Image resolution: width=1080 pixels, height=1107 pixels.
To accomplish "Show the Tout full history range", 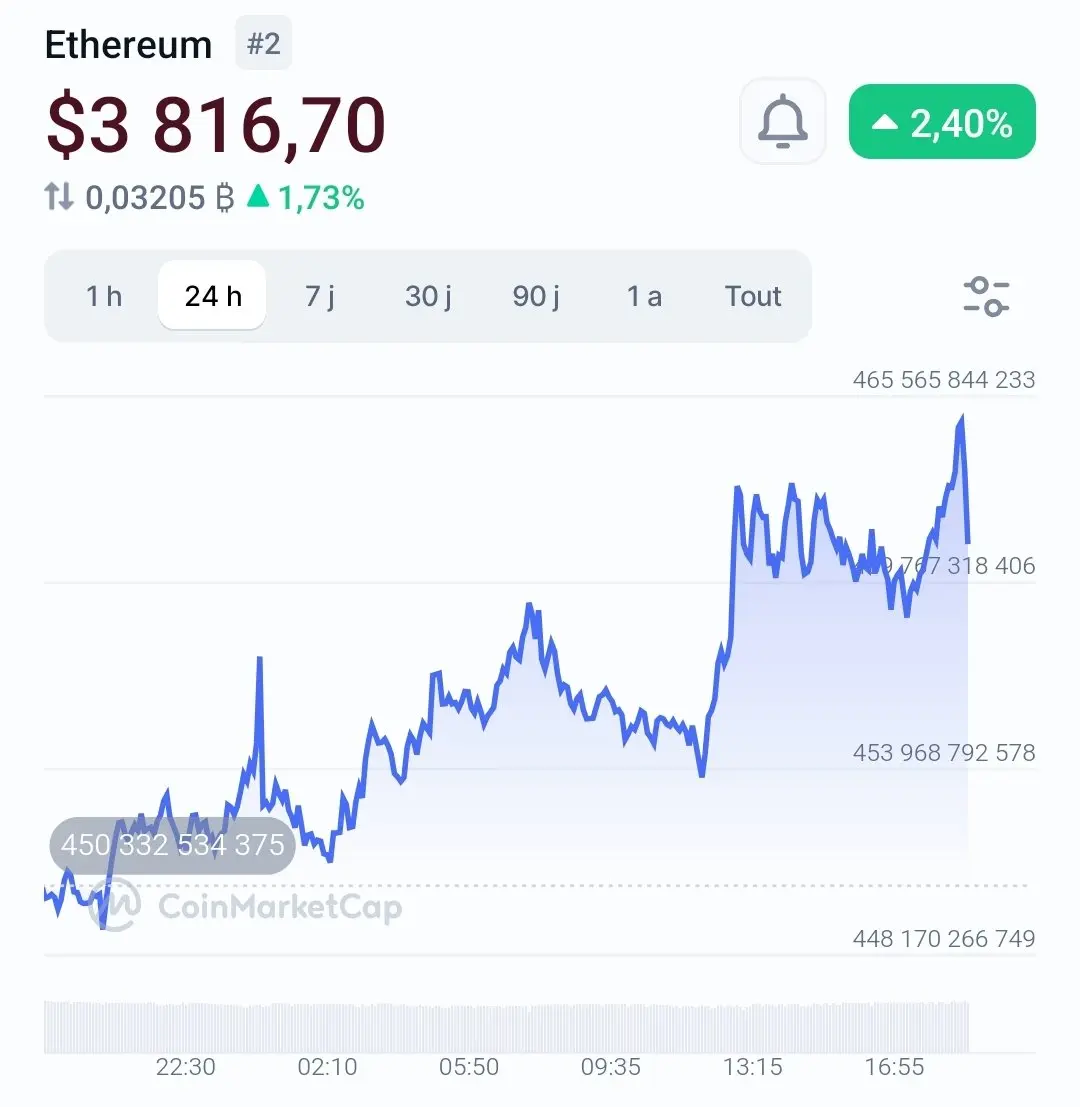I will coord(752,296).
